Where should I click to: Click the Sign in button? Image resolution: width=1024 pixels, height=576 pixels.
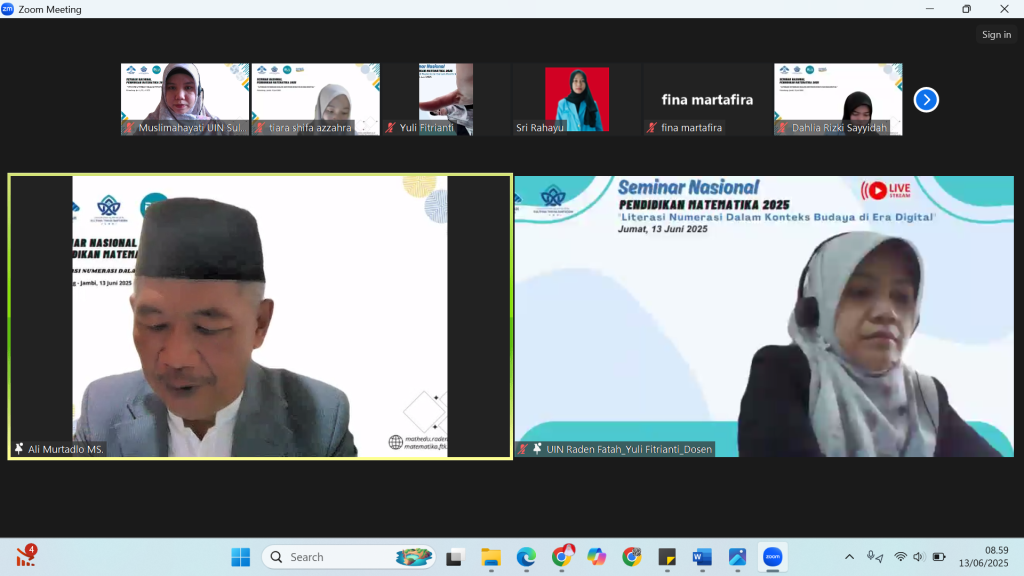[x=996, y=35]
